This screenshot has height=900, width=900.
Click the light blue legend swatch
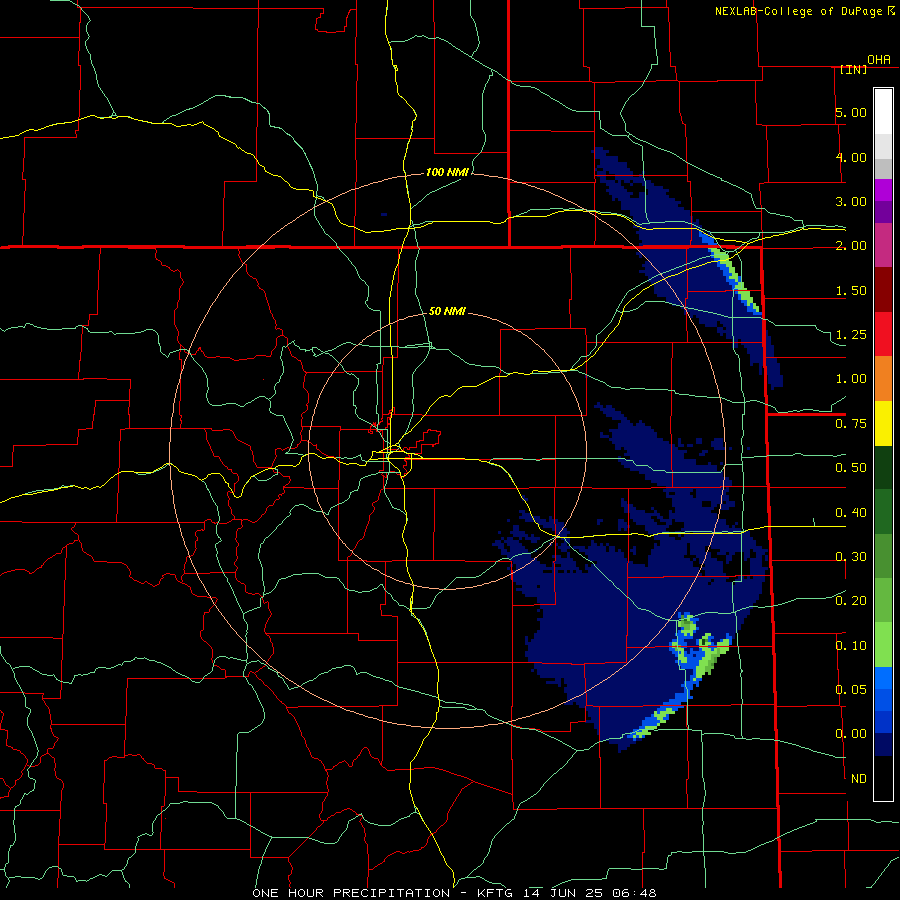(x=883, y=678)
